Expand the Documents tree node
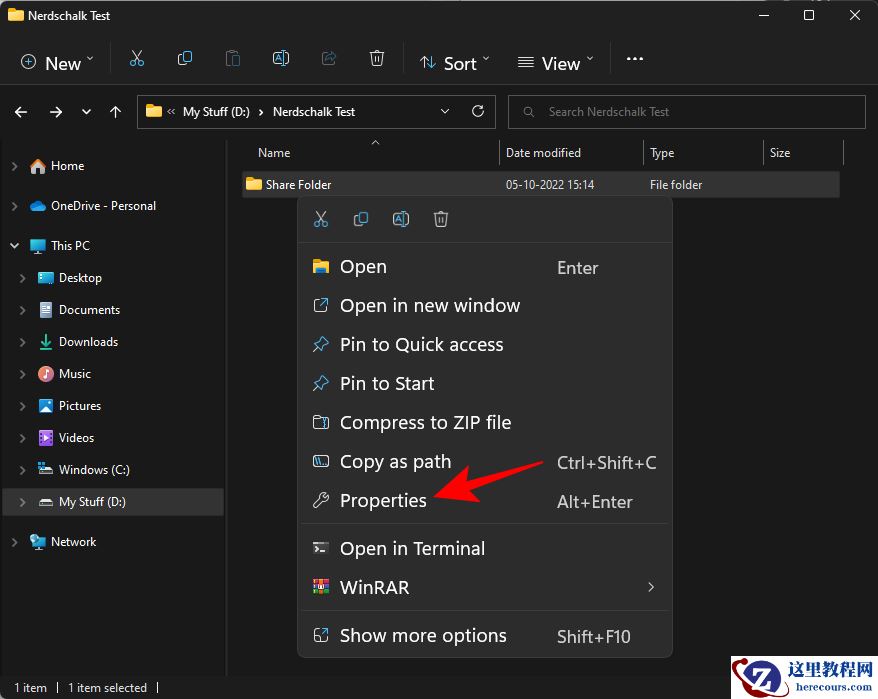The width and height of the screenshot is (878, 699). coord(22,310)
